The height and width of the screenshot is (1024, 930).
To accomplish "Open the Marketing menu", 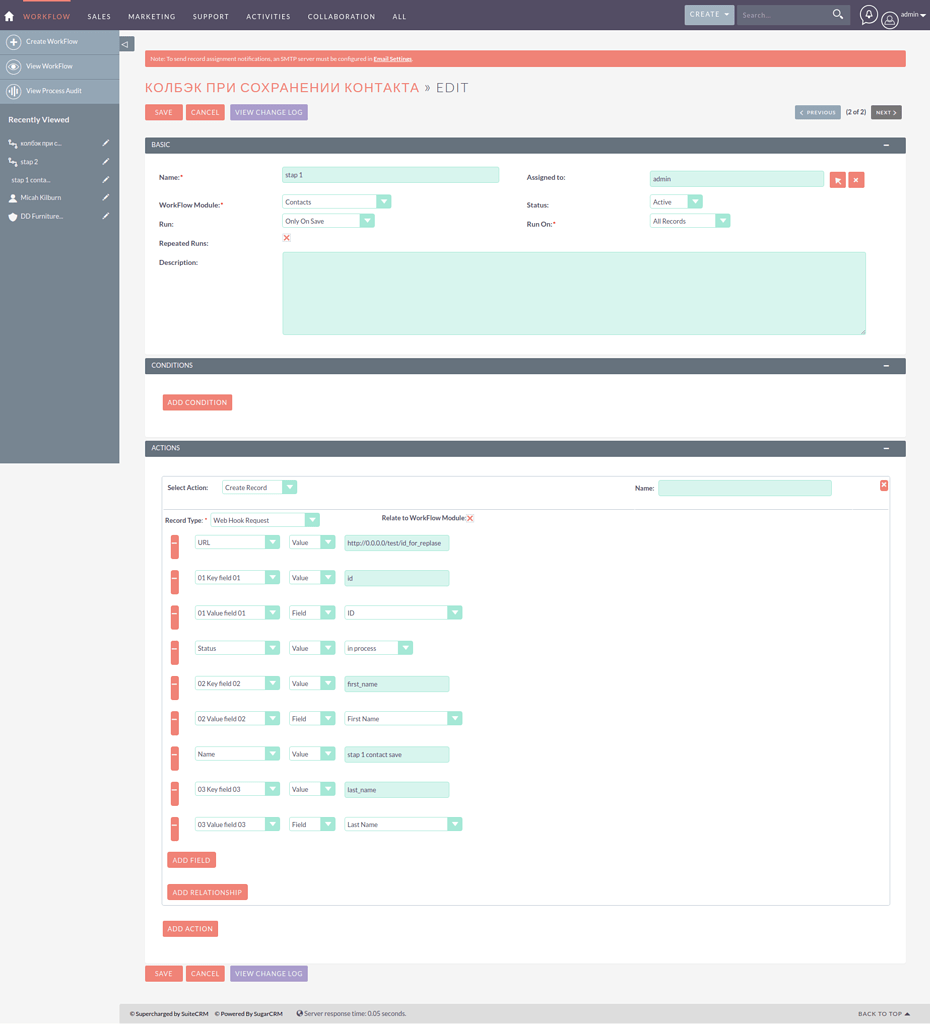I will pos(151,17).
